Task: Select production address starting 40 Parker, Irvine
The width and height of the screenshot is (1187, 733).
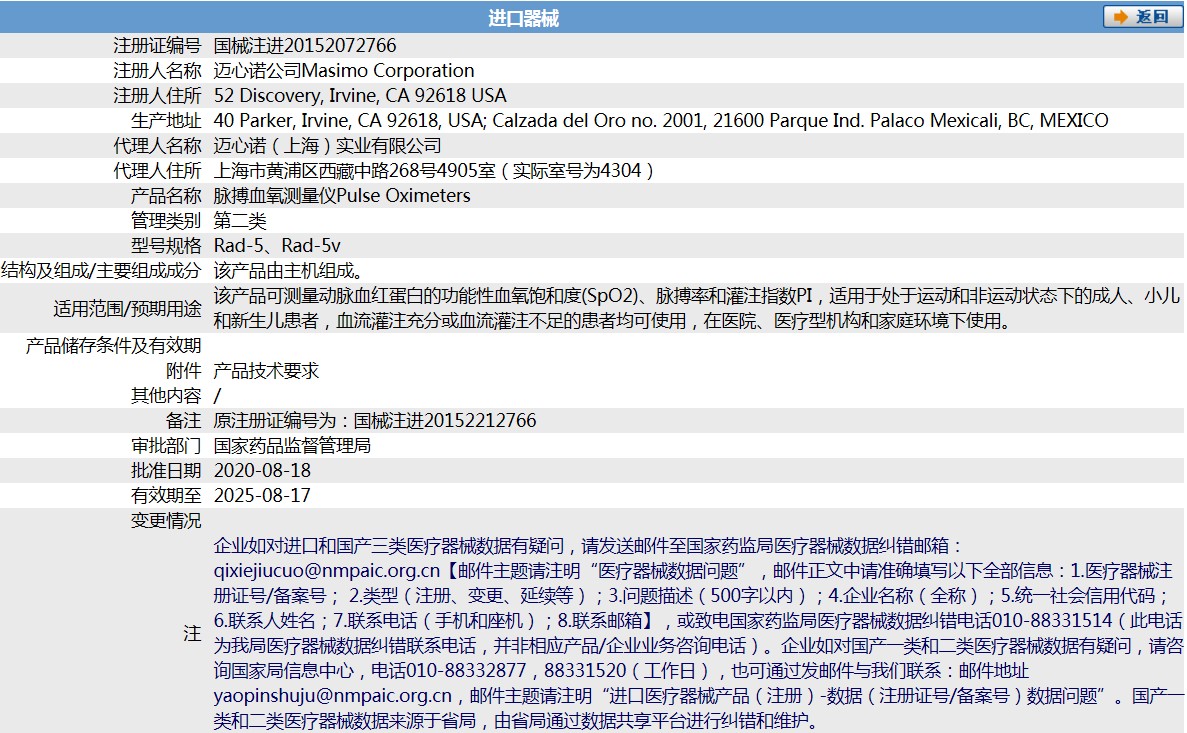Action: [x=661, y=120]
